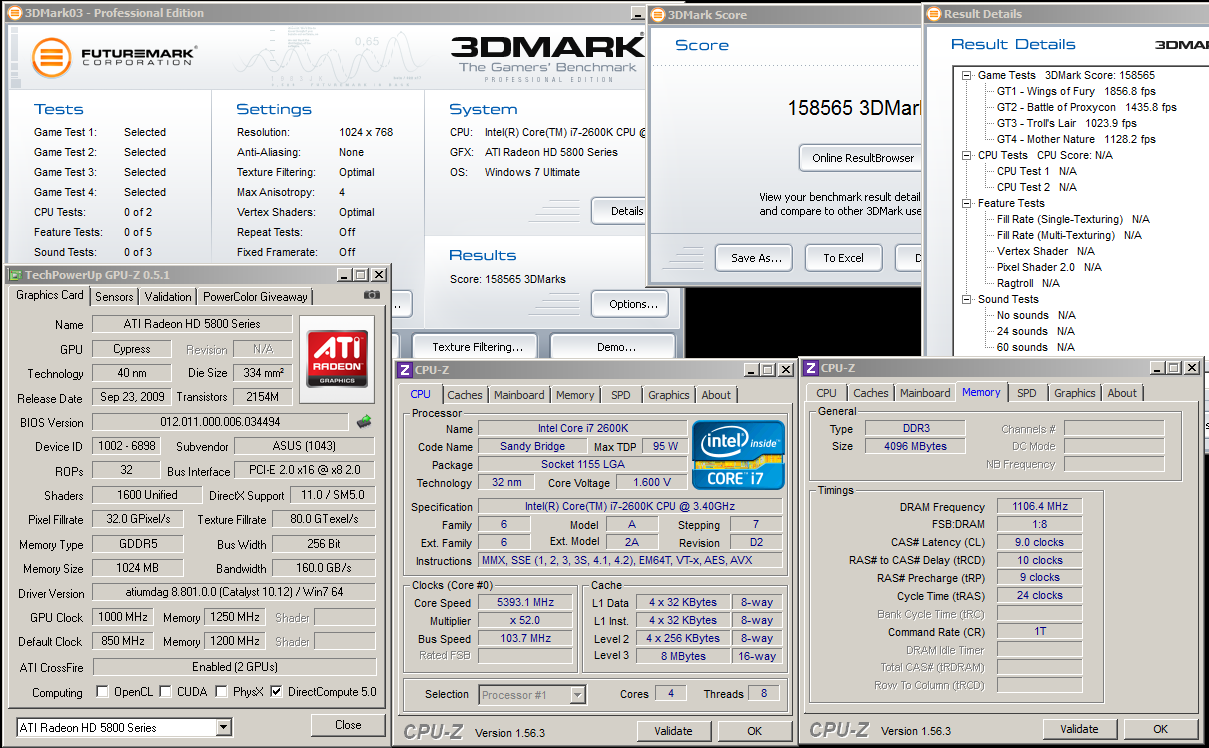This screenshot has width=1209, height=748.
Task: Click the DRAM Frequency 1106.4 MHz field
Action: coord(1039,507)
